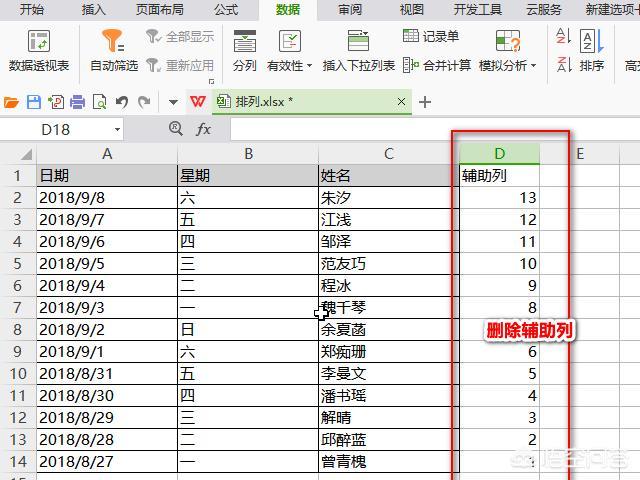
Task: Click 全部显示 show all filter button
Action: click(x=180, y=37)
